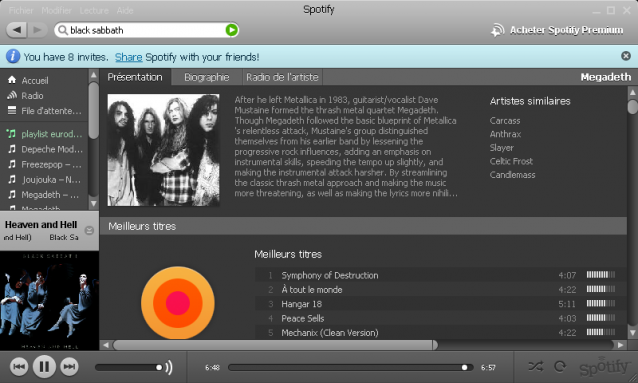Dismiss the invites notification bar
This screenshot has height=383, width=638.
point(626,56)
